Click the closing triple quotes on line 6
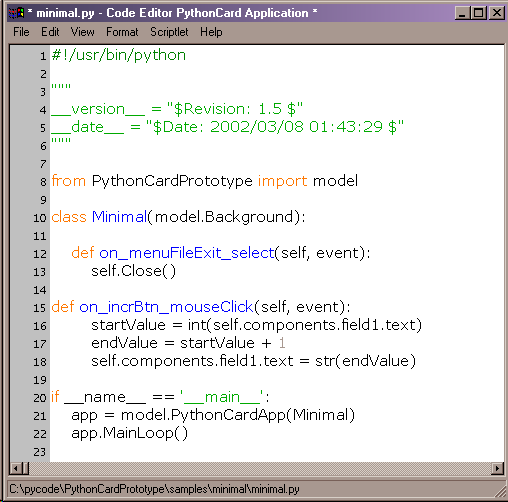508x502 pixels. point(61,140)
